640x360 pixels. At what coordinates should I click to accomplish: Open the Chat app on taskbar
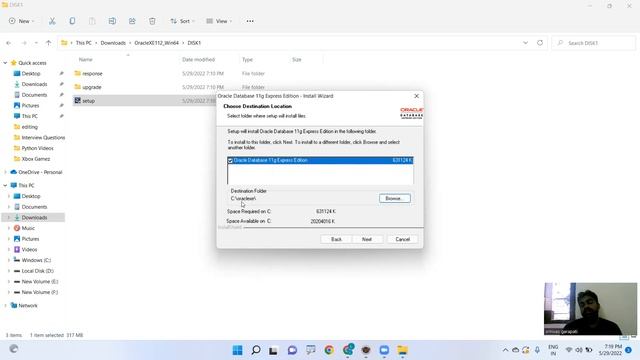(292, 350)
